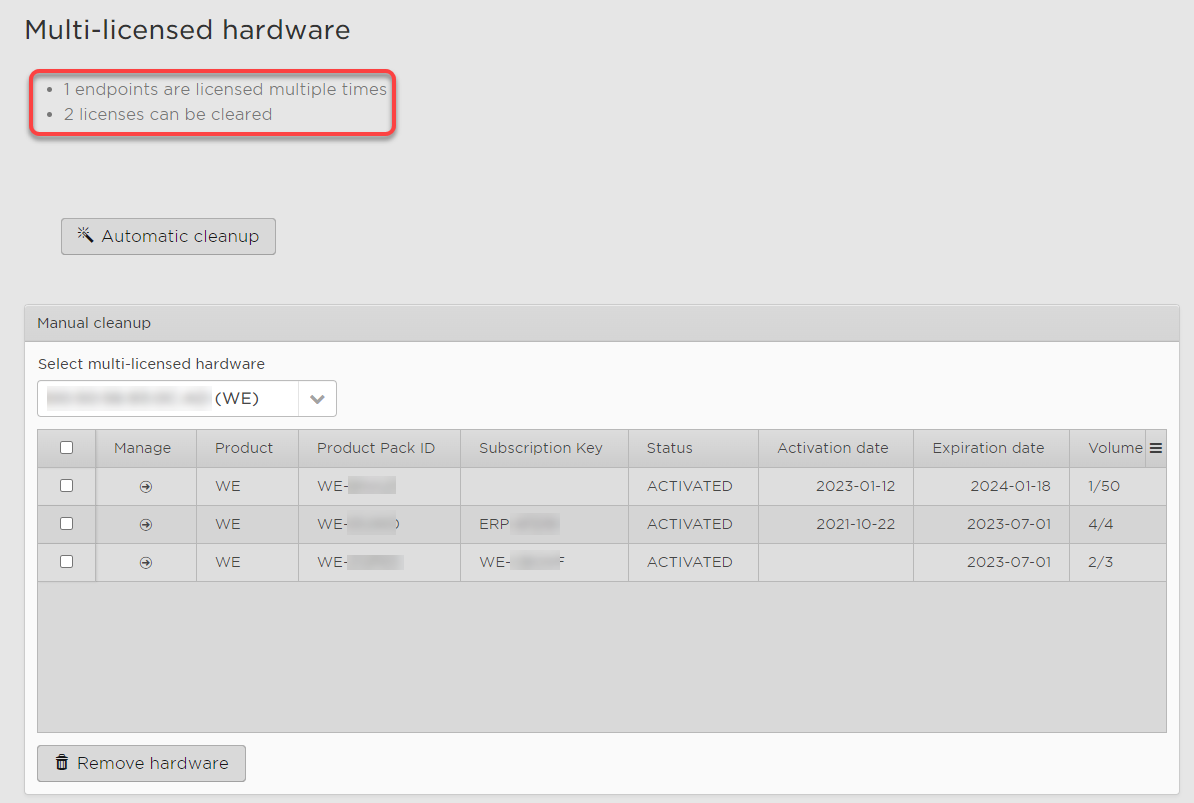Screen dimensions: 1194x803
Task: Click the Subscription Key column header
Action: [x=541, y=448]
